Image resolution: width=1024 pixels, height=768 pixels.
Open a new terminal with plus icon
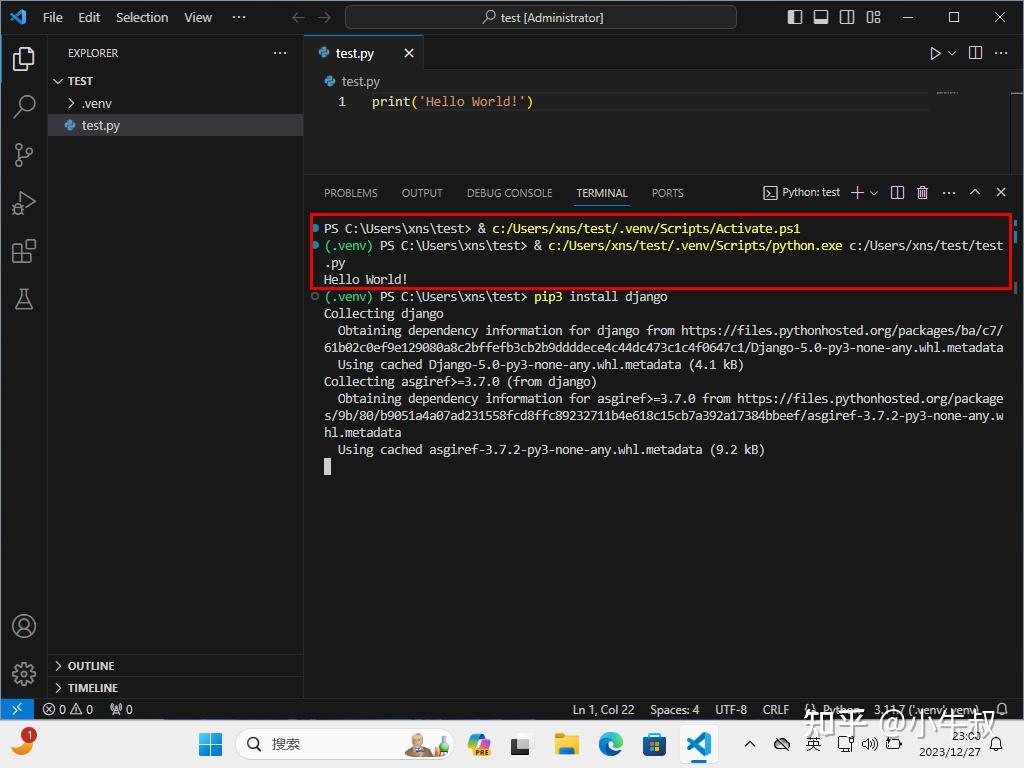coord(857,192)
